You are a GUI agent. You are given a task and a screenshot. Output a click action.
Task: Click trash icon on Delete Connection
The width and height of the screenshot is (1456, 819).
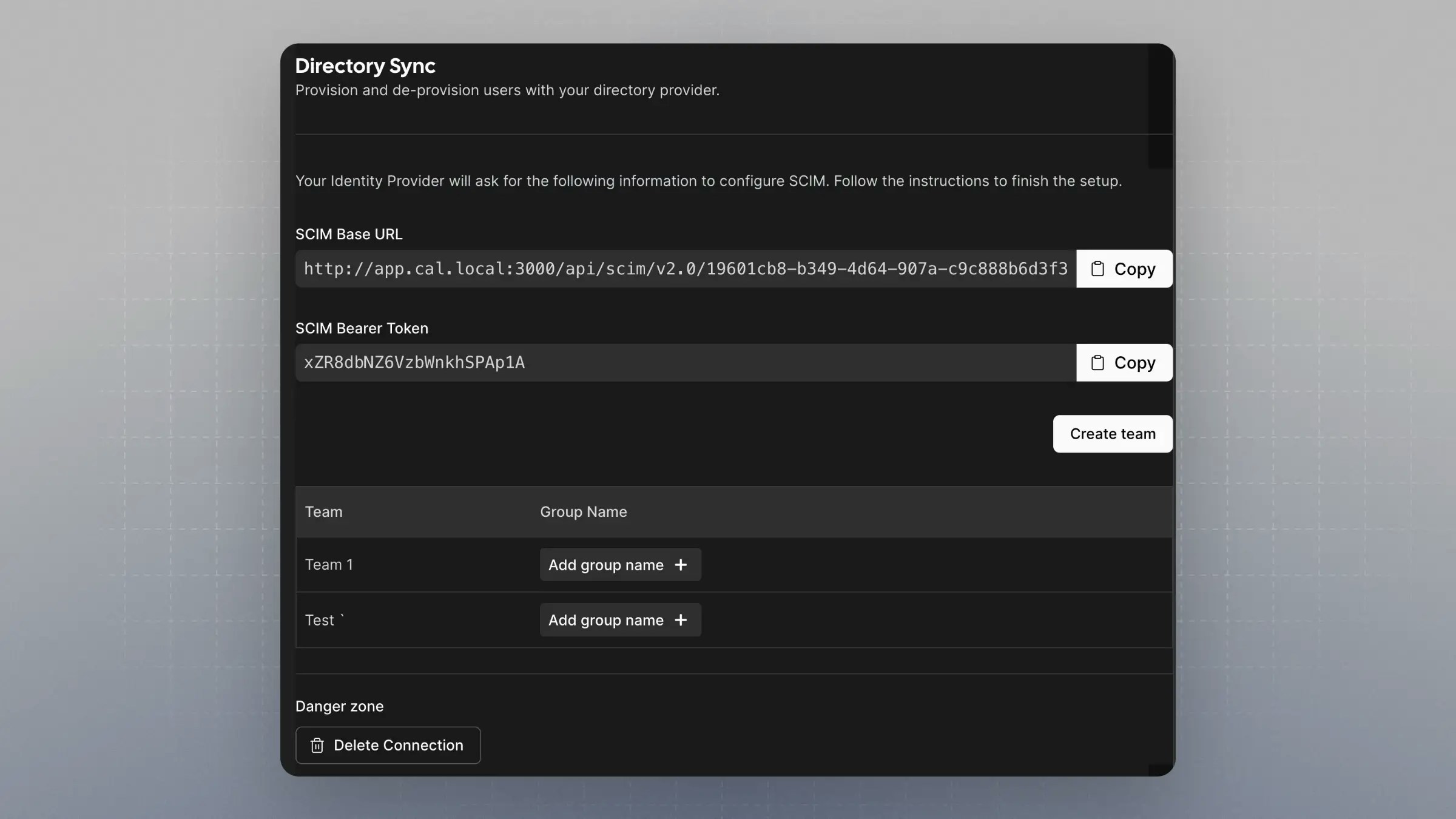click(317, 746)
